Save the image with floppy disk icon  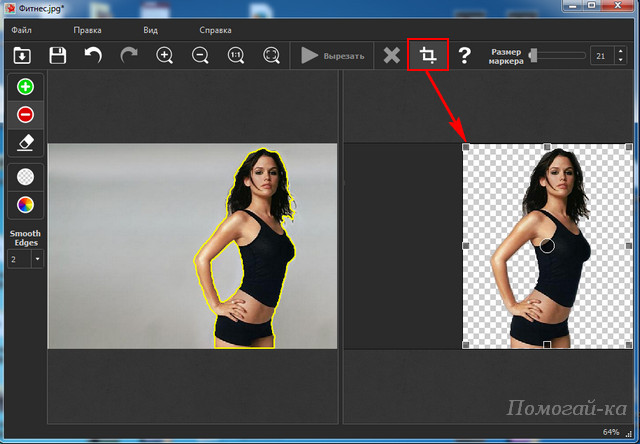58,56
